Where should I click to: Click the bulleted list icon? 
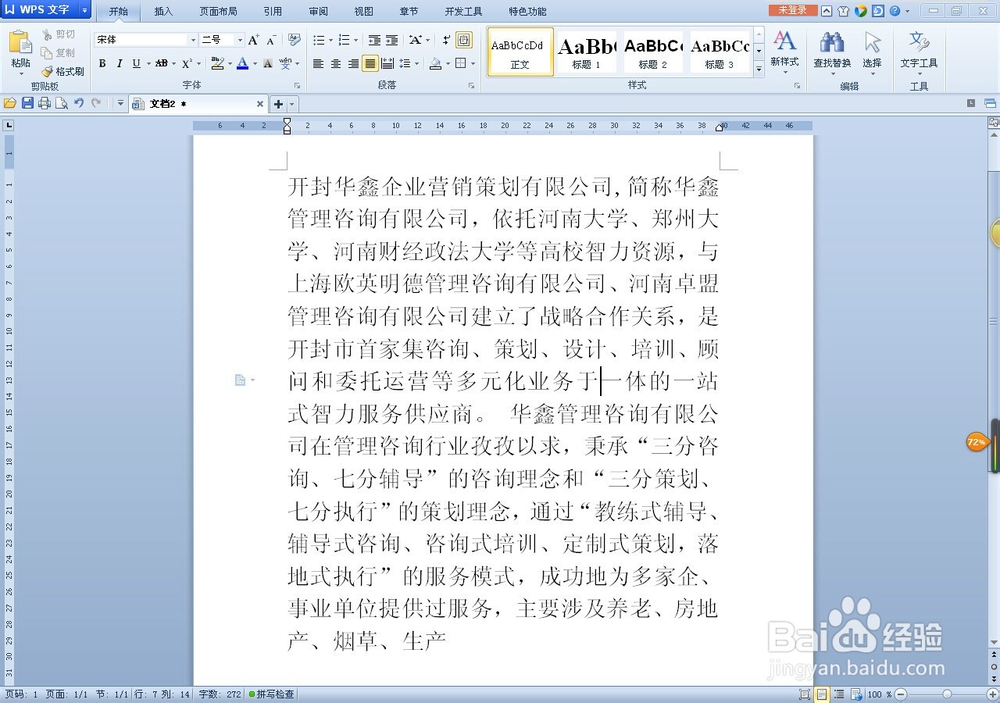(319, 40)
